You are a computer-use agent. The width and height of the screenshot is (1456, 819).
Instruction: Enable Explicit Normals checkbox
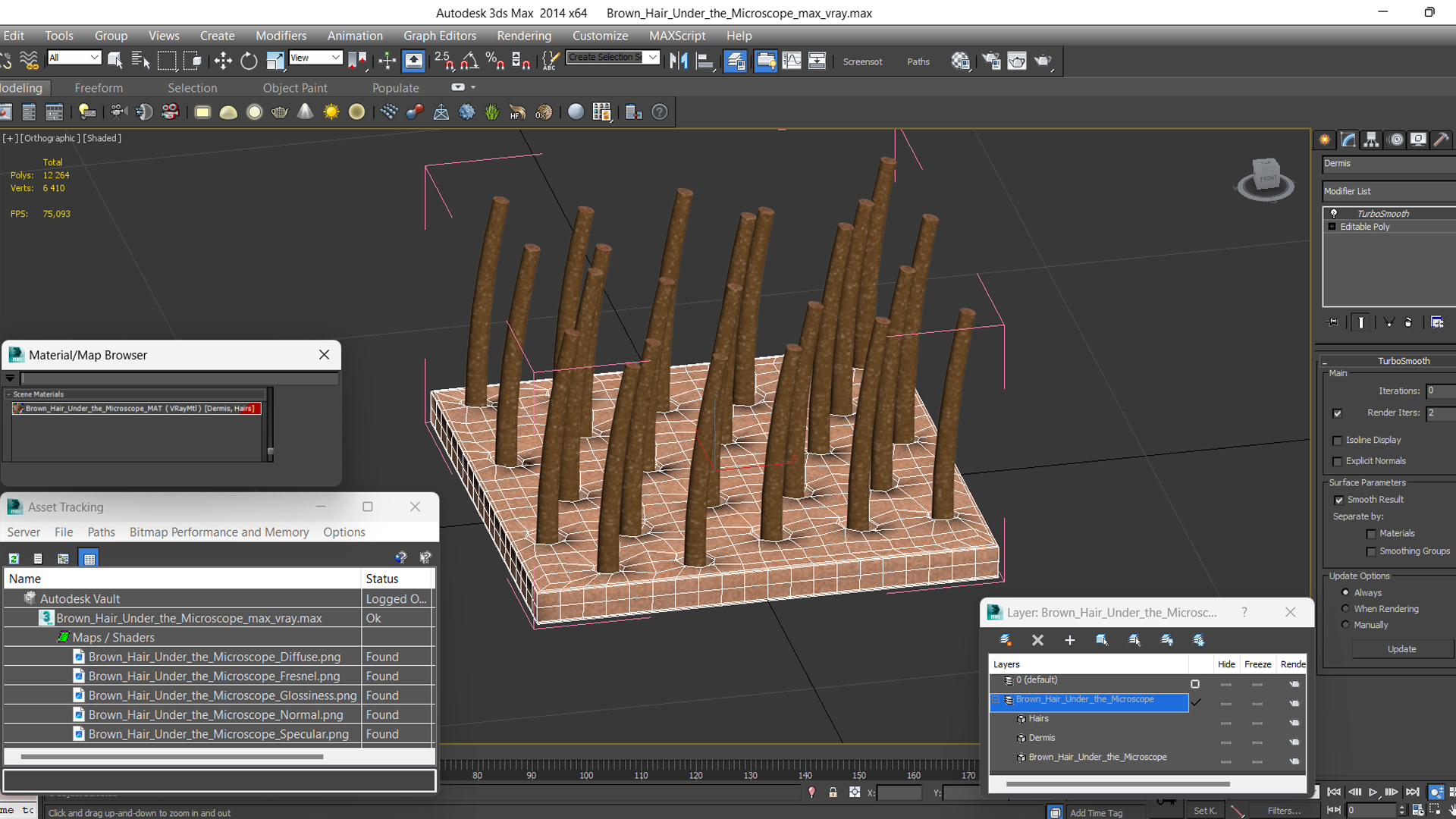pos(1338,462)
